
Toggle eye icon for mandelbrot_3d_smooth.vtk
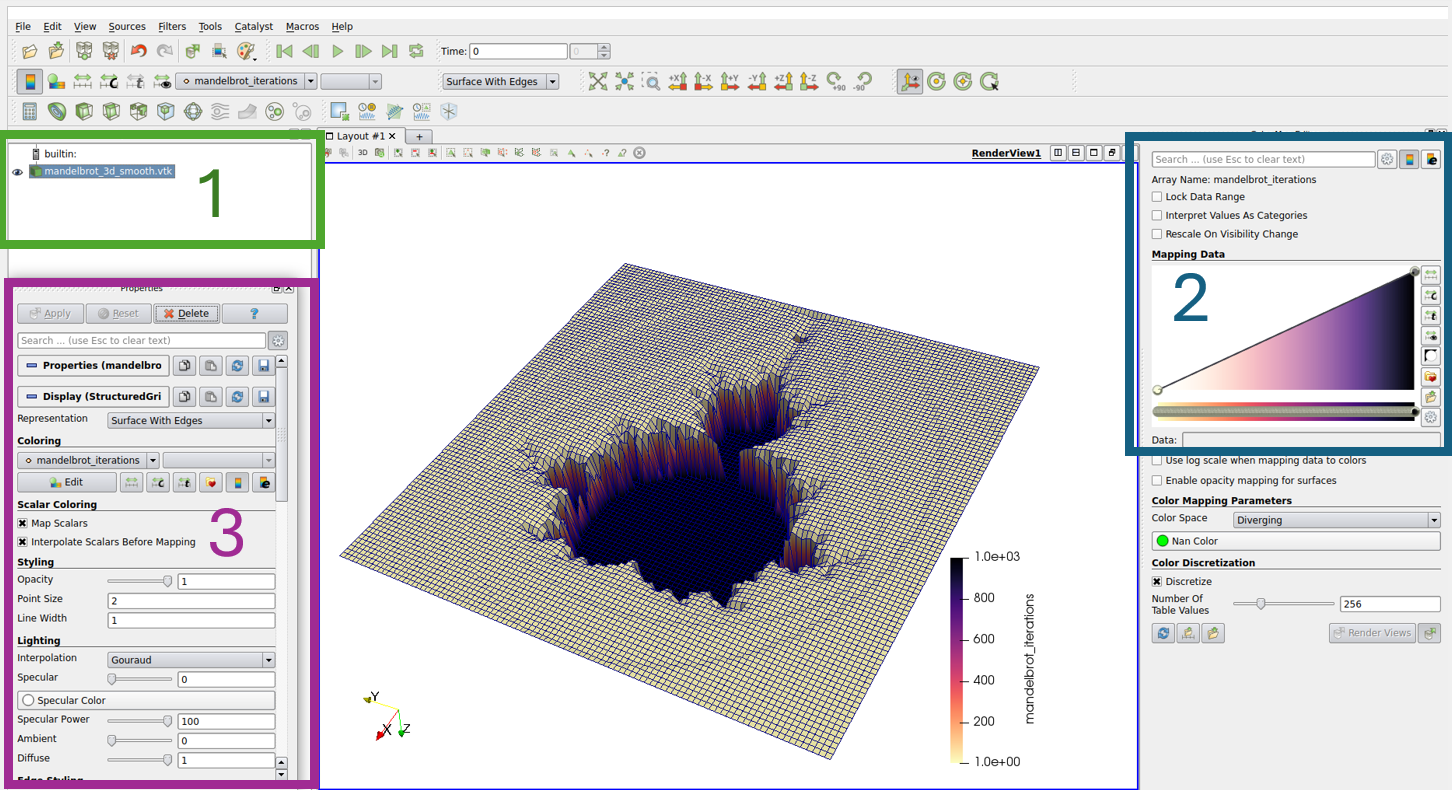pyautogui.click(x=17, y=172)
